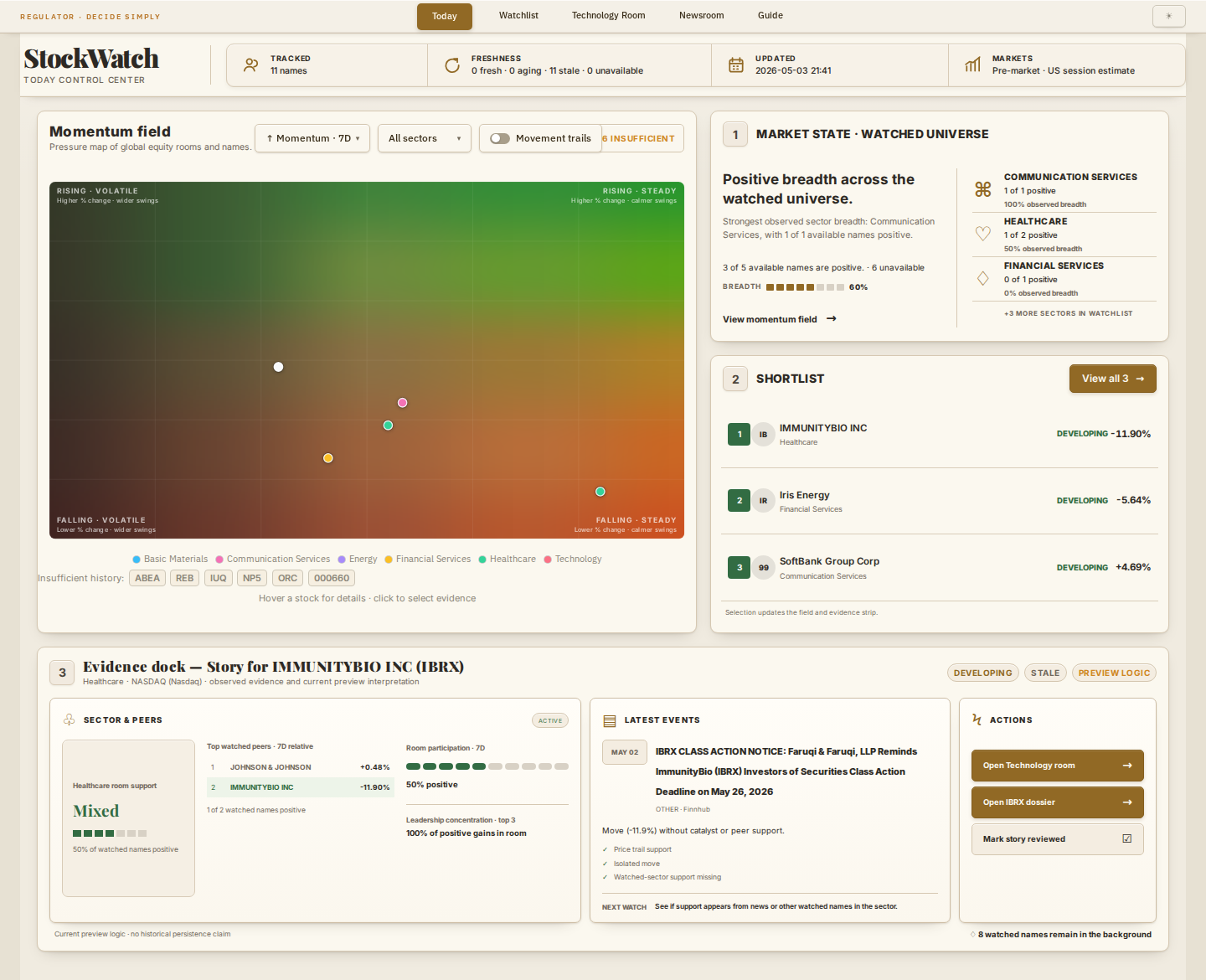Click the Markets bar chart icon
Screen dimensions: 1206x980
tap(972, 65)
